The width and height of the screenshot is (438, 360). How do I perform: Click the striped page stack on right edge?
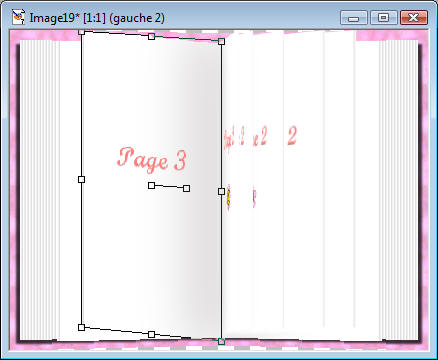point(398,190)
